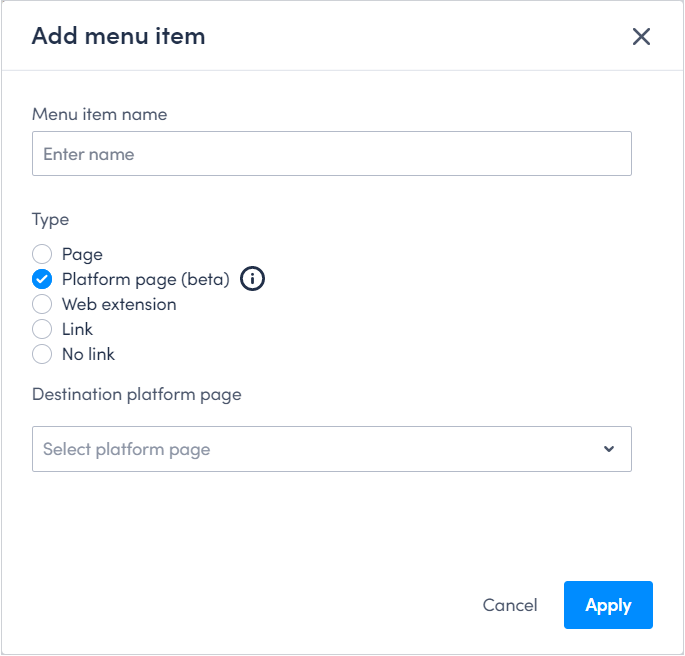Select the No link radio button
This screenshot has width=685, height=656.
pos(42,354)
